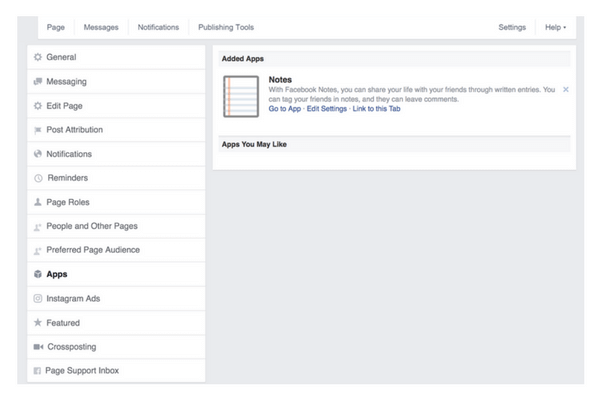The height and width of the screenshot is (400, 600).
Task: Click Link to this Tab
Action: [377, 109]
